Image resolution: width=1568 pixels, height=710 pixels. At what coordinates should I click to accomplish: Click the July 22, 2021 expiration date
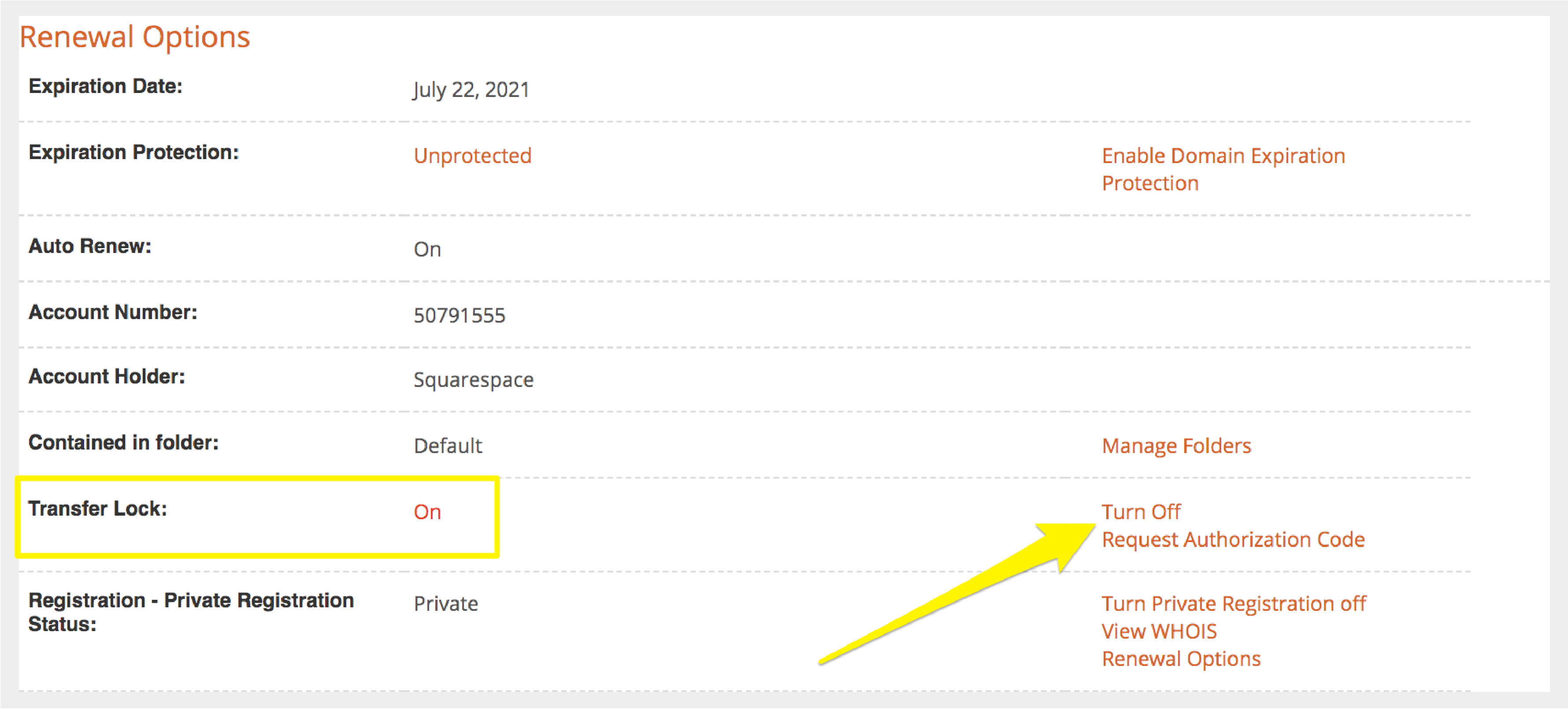[x=471, y=90]
